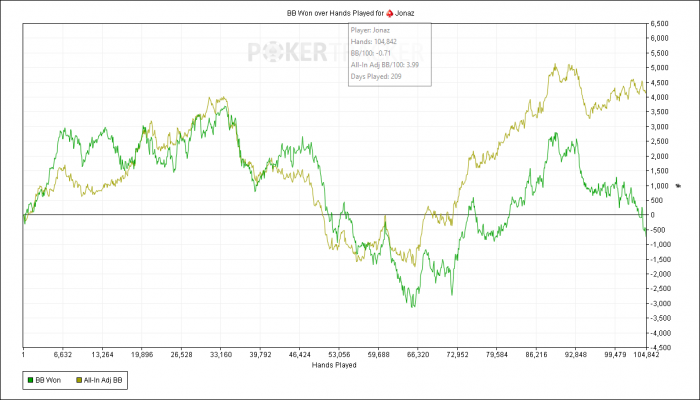Click the 72,952 x-axis tick label
Image resolution: width=700 pixels, height=400 pixels.
(x=457, y=355)
